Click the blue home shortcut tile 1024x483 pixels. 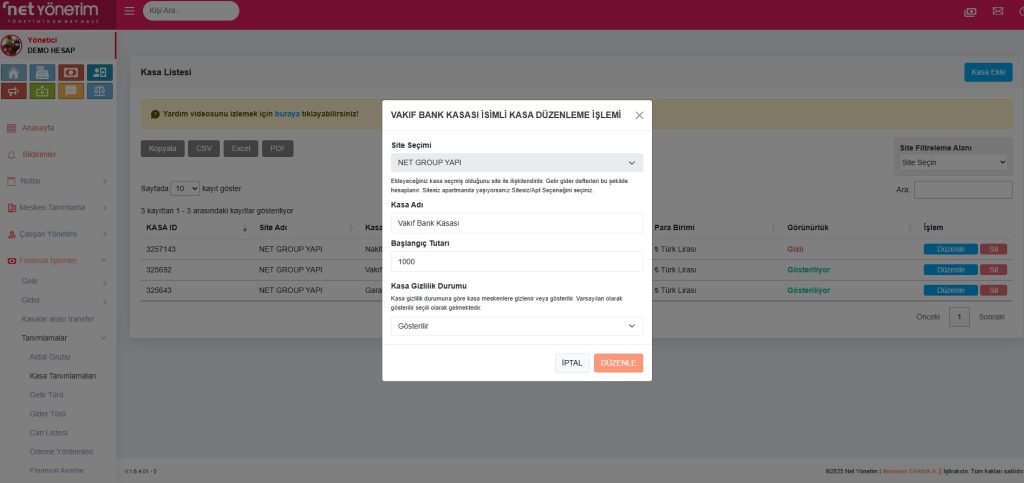[x=14, y=72]
